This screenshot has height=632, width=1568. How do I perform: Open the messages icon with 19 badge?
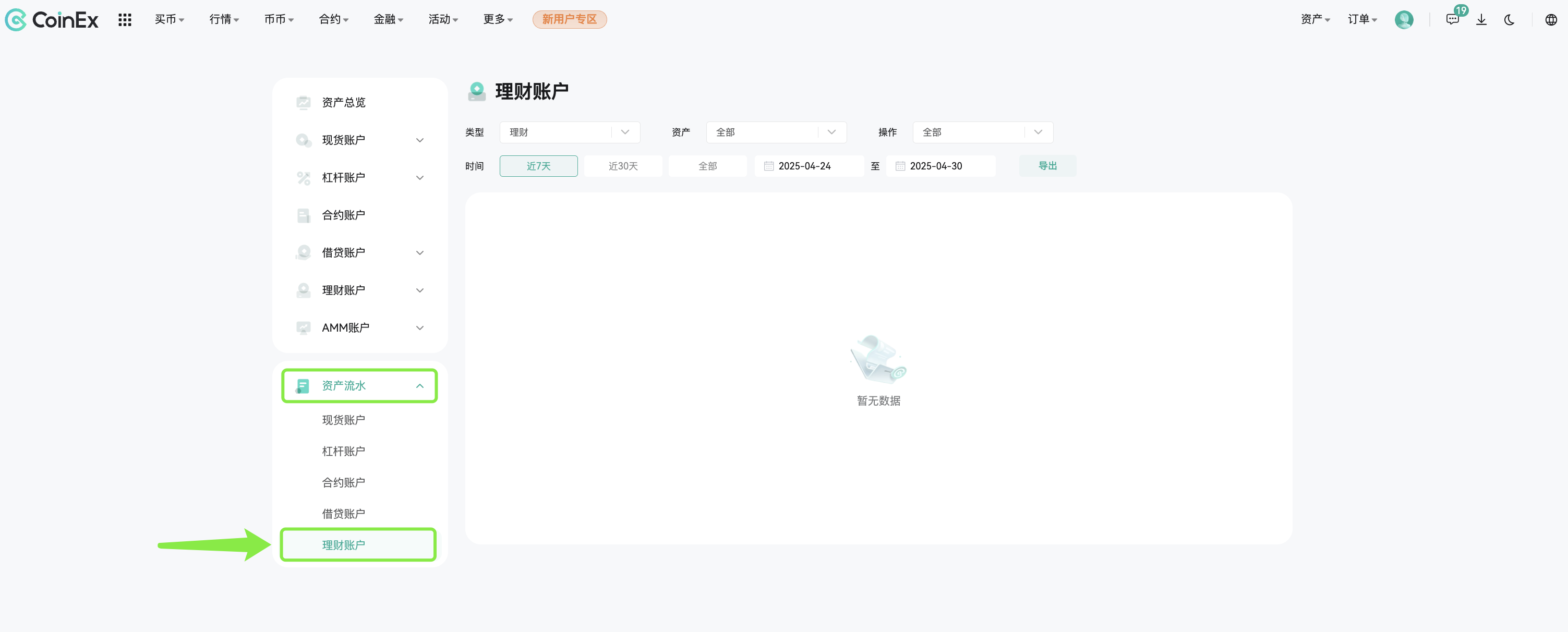tap(1452, 19)
